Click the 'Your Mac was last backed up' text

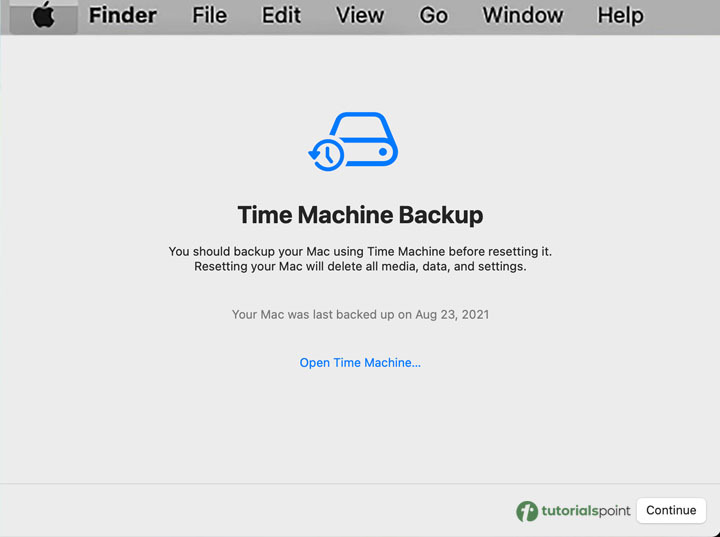(320, 314)
